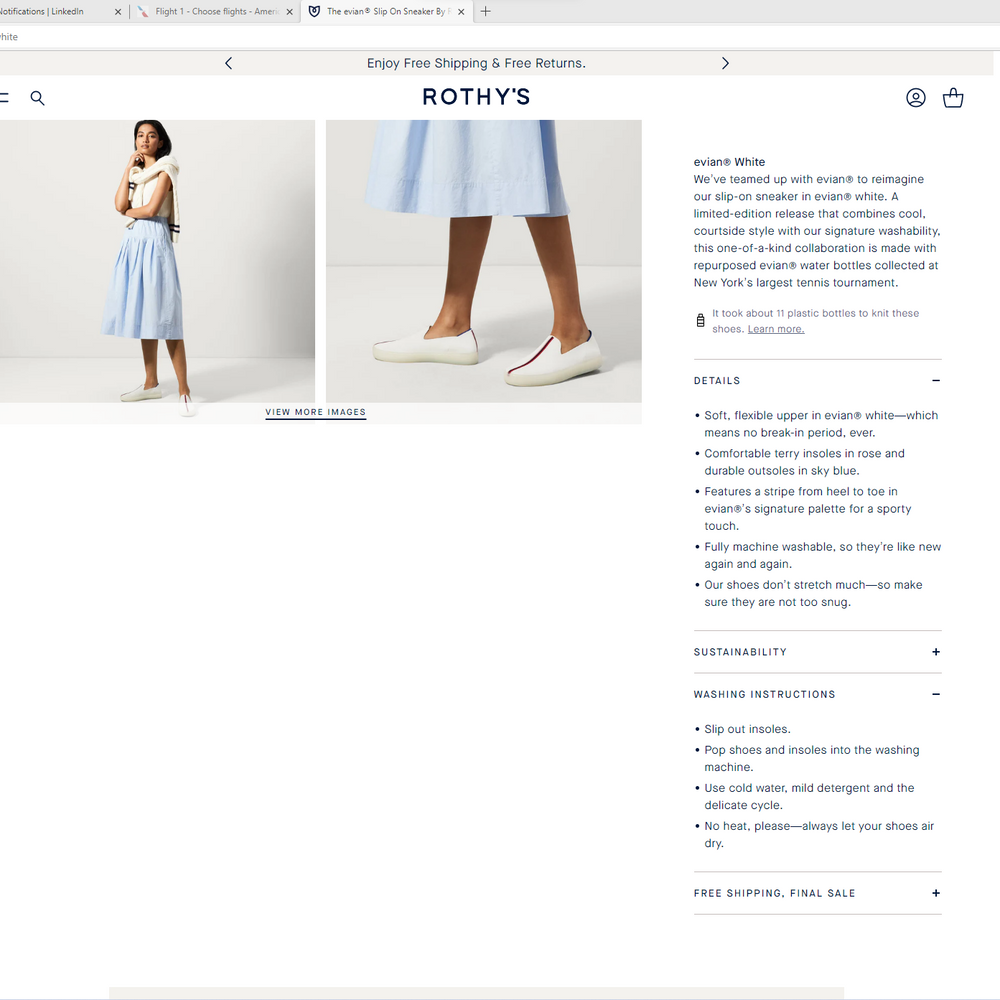The image size is (1000, 1000).
Task: Close the evian Slip On Sneaker tab
Action: (x=461, y=11)
